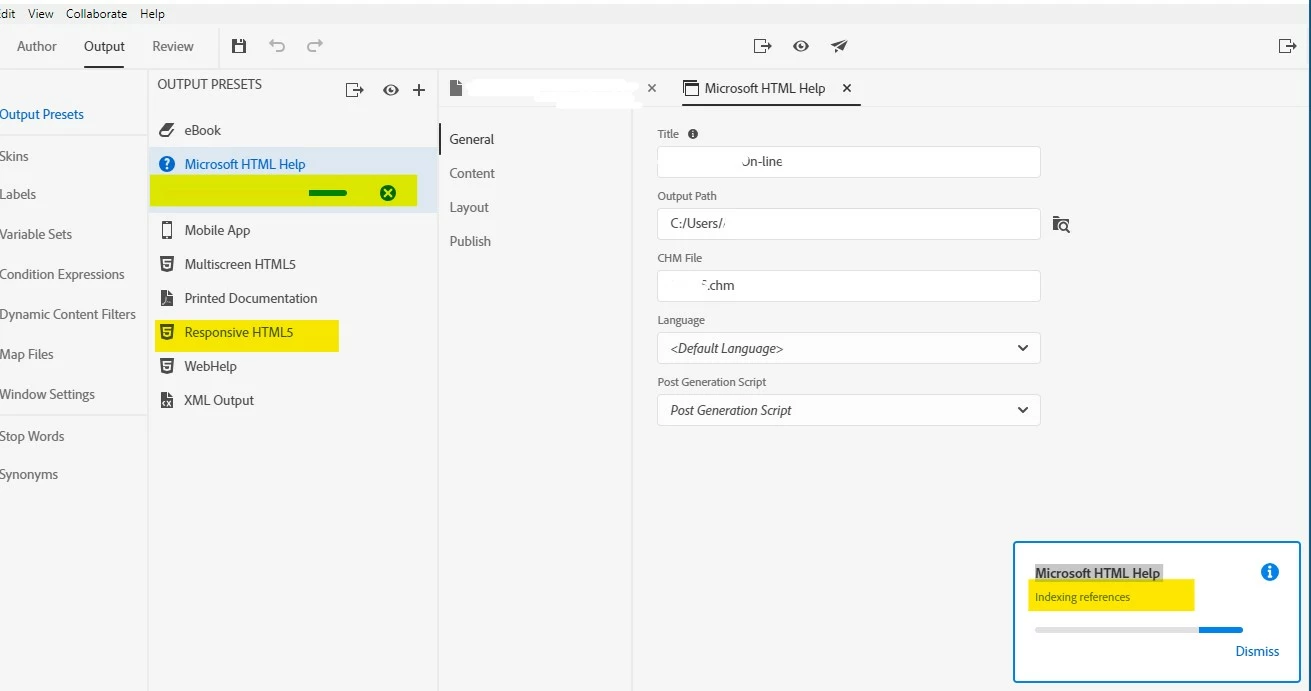Viewport: 1311px width, 691px height.
Task: Open Stop Words in left panel
Action: click(x=32, y=436)
